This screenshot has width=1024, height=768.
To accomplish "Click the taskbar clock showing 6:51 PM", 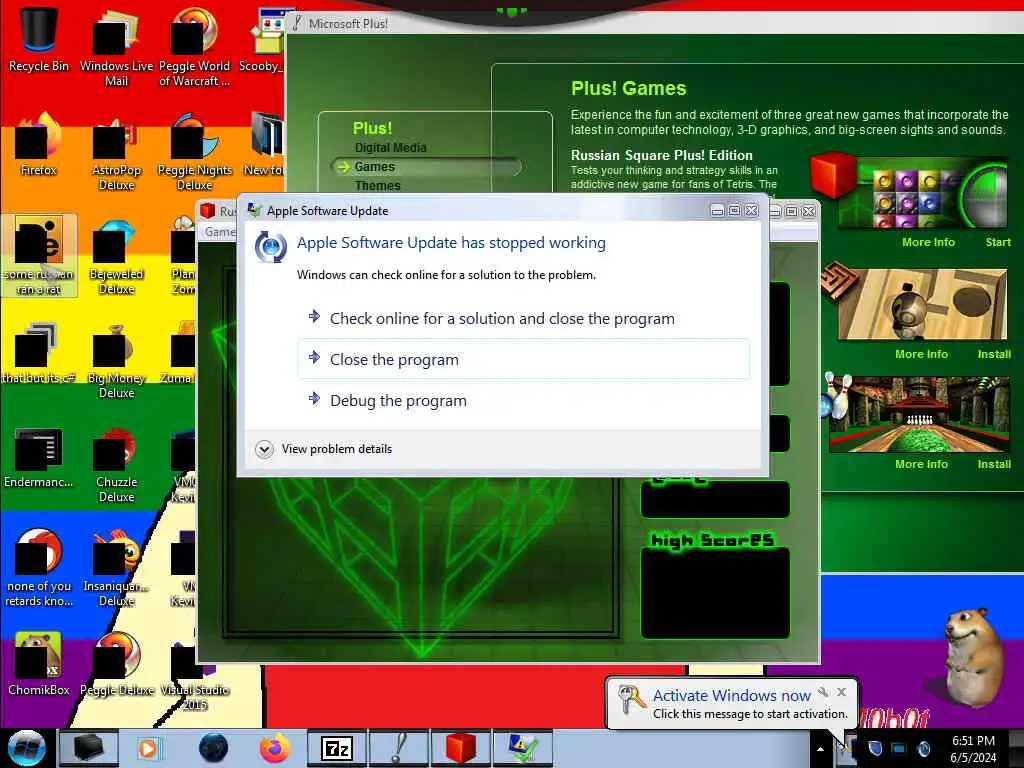I will tap(973, 749).
